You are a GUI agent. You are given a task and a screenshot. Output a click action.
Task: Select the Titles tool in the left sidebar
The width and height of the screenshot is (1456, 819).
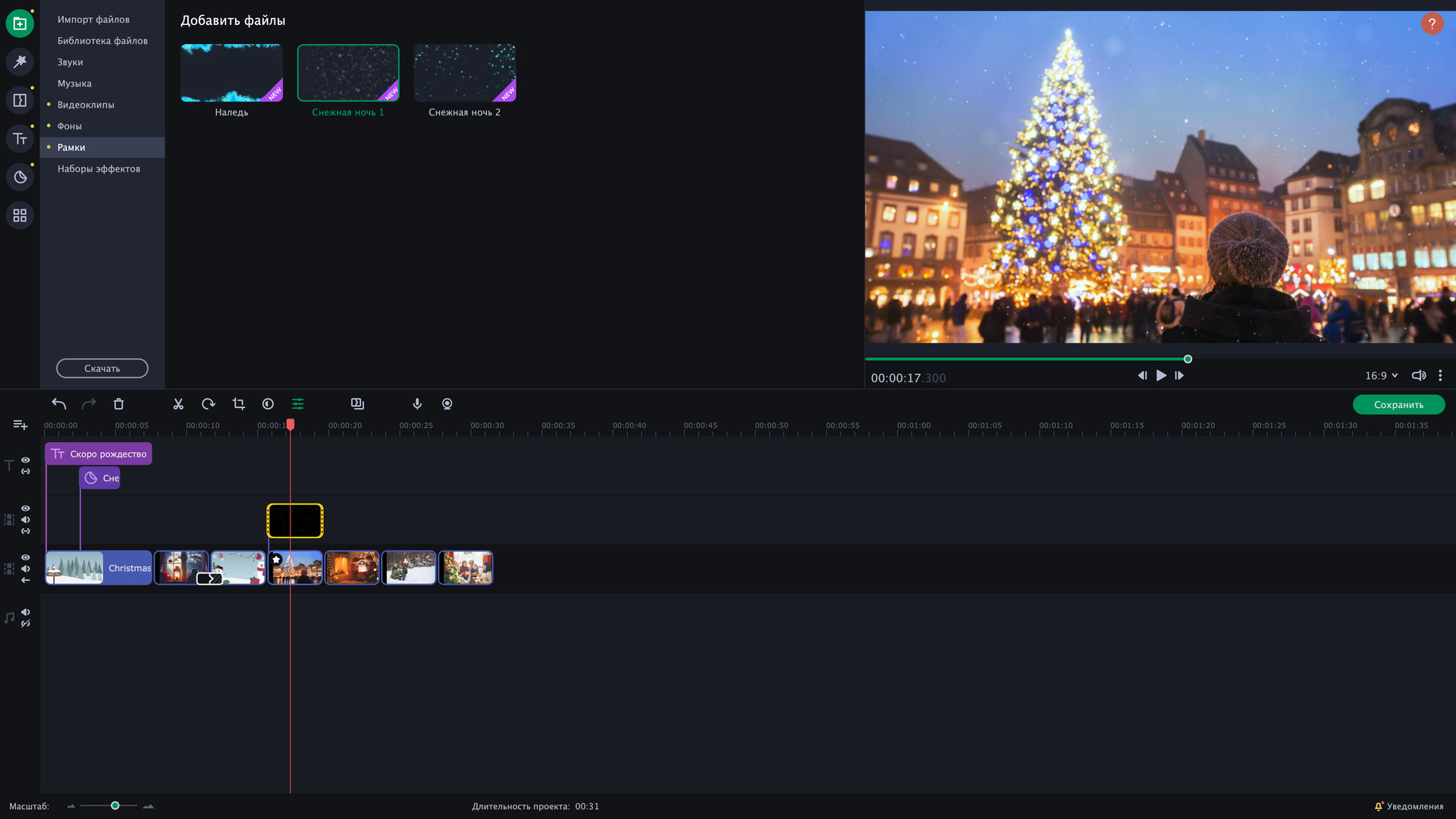tap(19, 139)
